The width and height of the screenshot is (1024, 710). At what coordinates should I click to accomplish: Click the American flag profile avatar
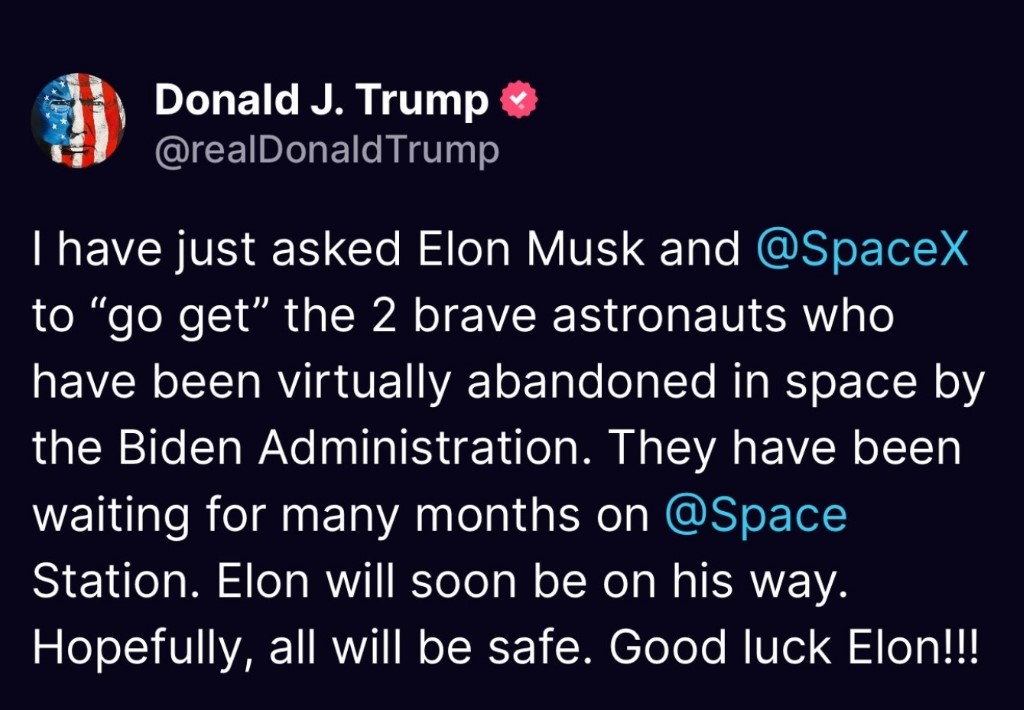tap(78, 121)
